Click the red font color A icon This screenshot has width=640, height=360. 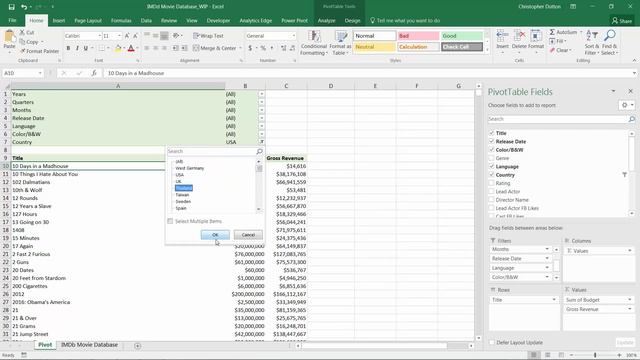pos(131,48)
